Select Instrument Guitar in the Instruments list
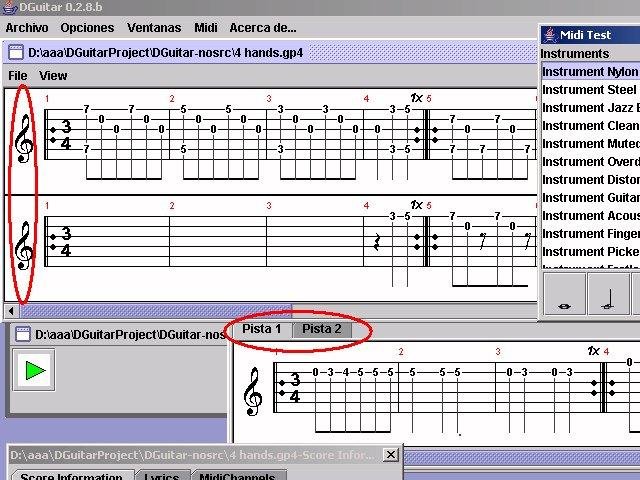 (x=591, y=198)
